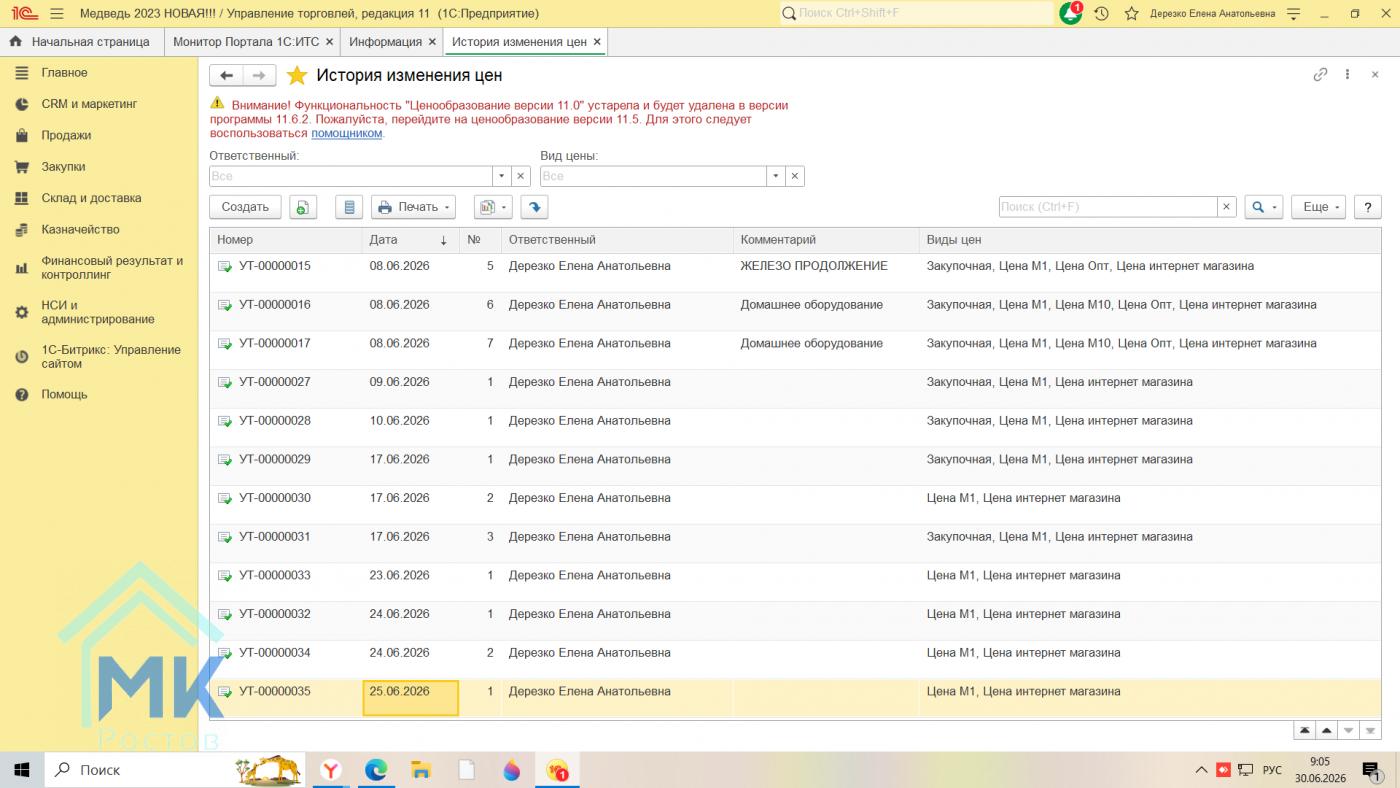The height and width of the screenshot is (788, 1400).
Task: Open Microsoft Edge from the taskbar
Action: tap(376, 770)
